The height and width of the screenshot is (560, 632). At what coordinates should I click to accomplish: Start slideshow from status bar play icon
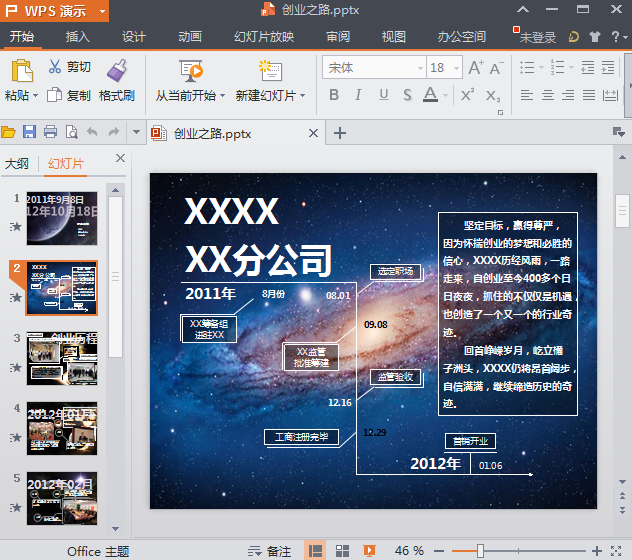coord(369,551)
